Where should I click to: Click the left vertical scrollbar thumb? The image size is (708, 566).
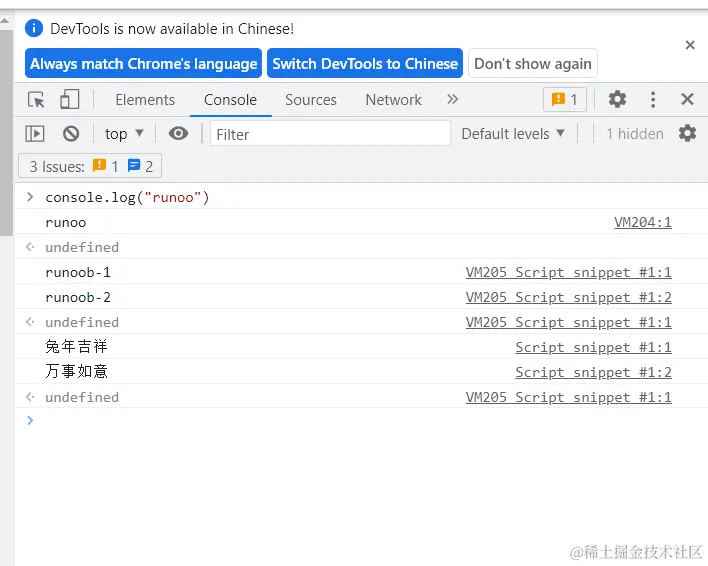tap(6, 133)
